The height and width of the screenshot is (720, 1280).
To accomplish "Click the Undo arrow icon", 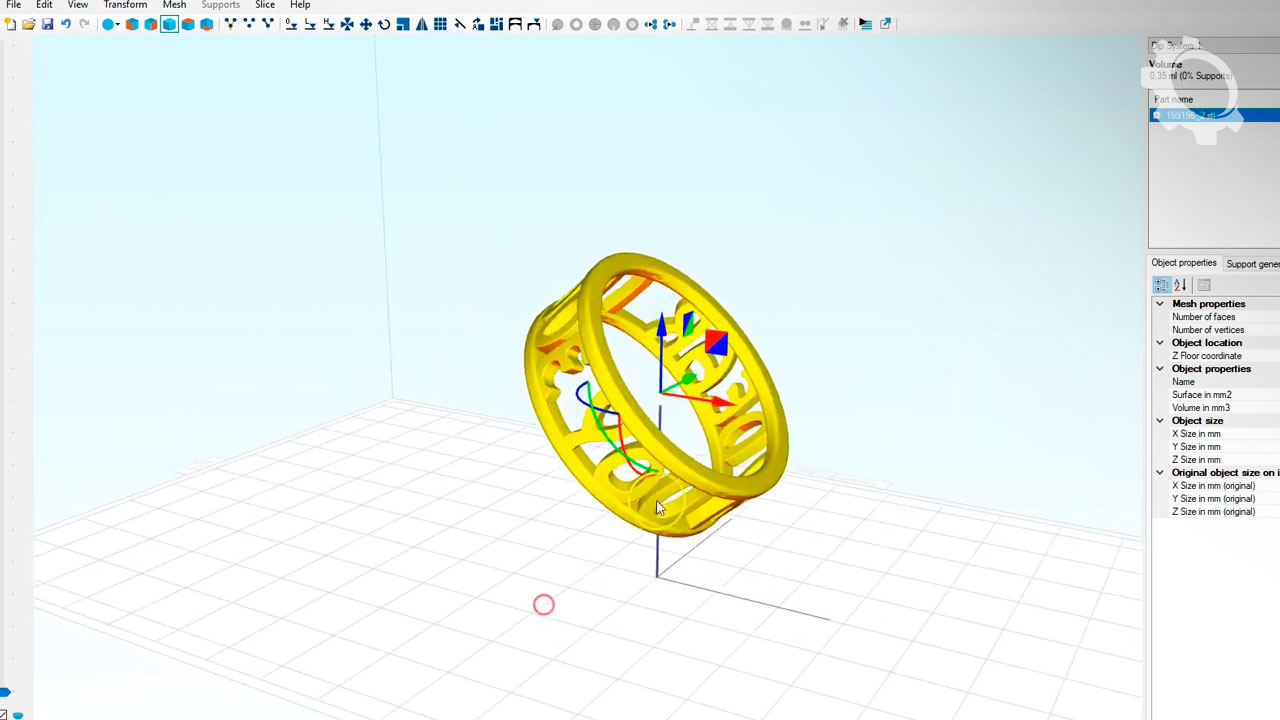I will pyautogui.click(x=66, y=24).
